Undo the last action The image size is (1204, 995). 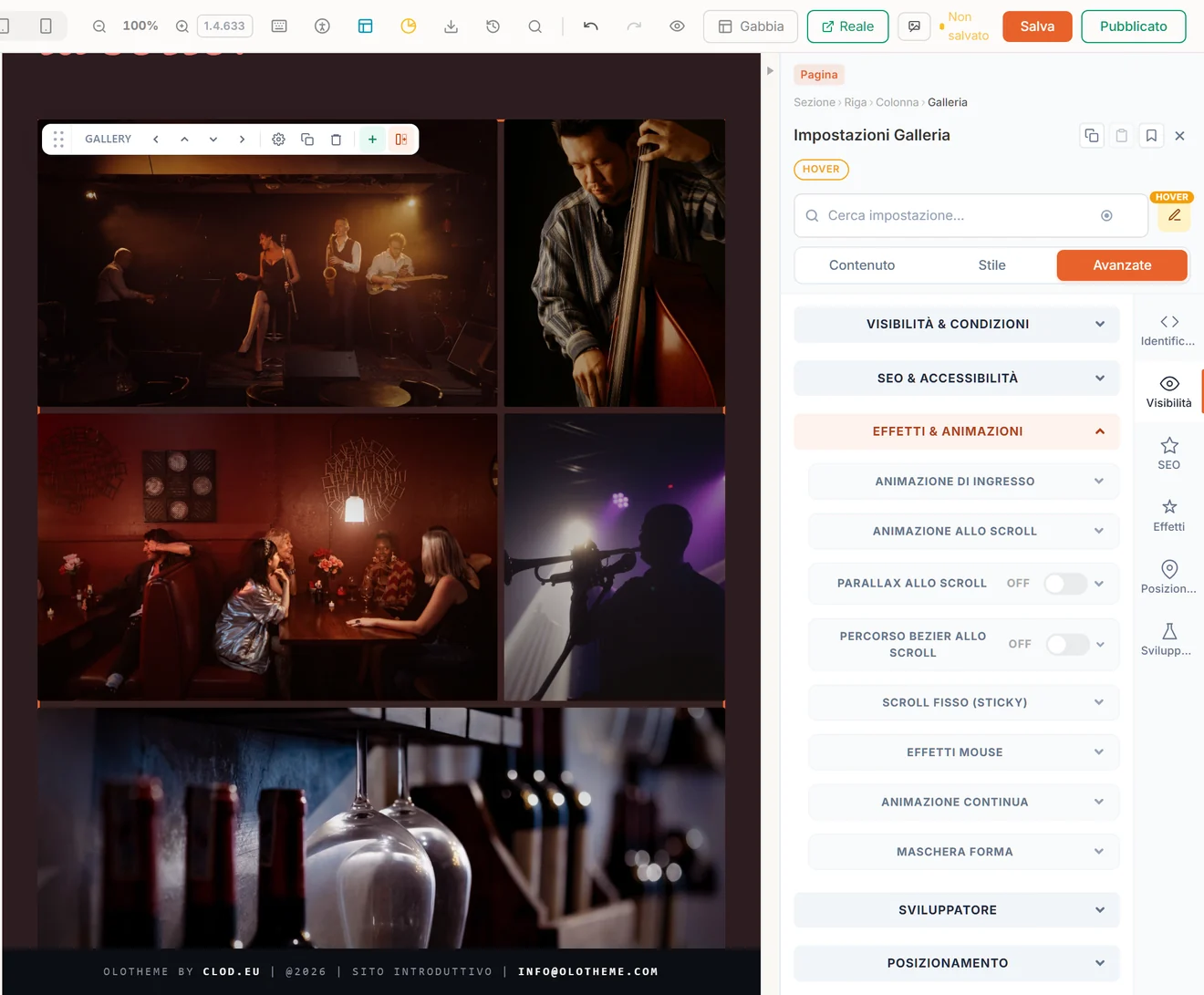point(591,26)
